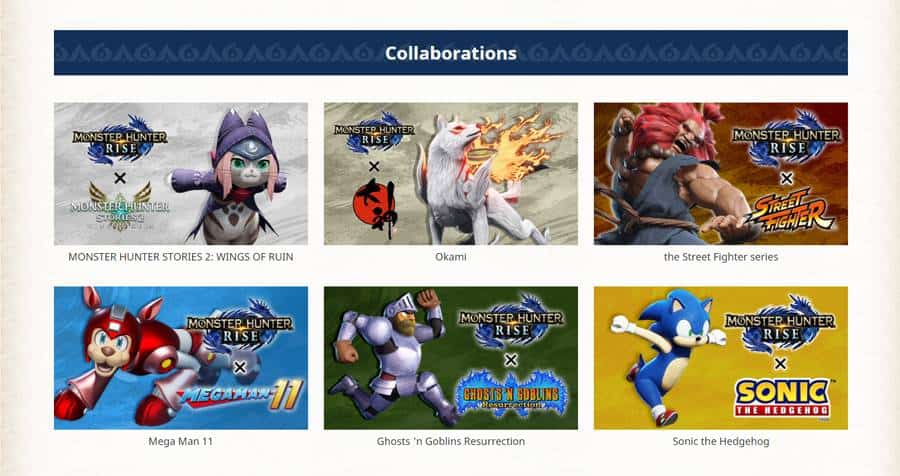
Task: Click the Okami caption text
Action: [x=451, y=257]
